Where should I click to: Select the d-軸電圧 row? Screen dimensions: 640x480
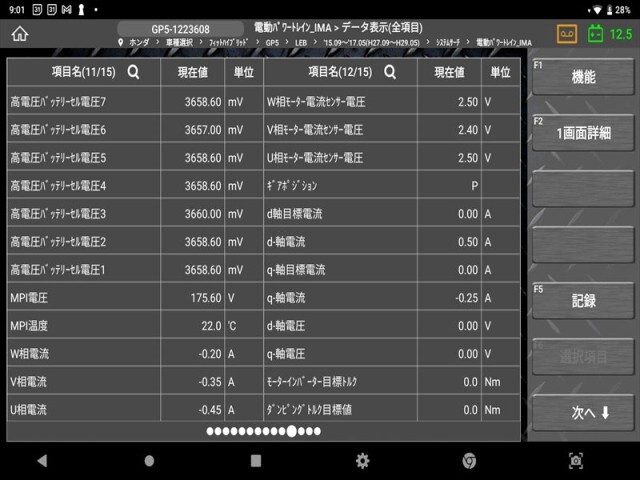click(x=392, y=326)
